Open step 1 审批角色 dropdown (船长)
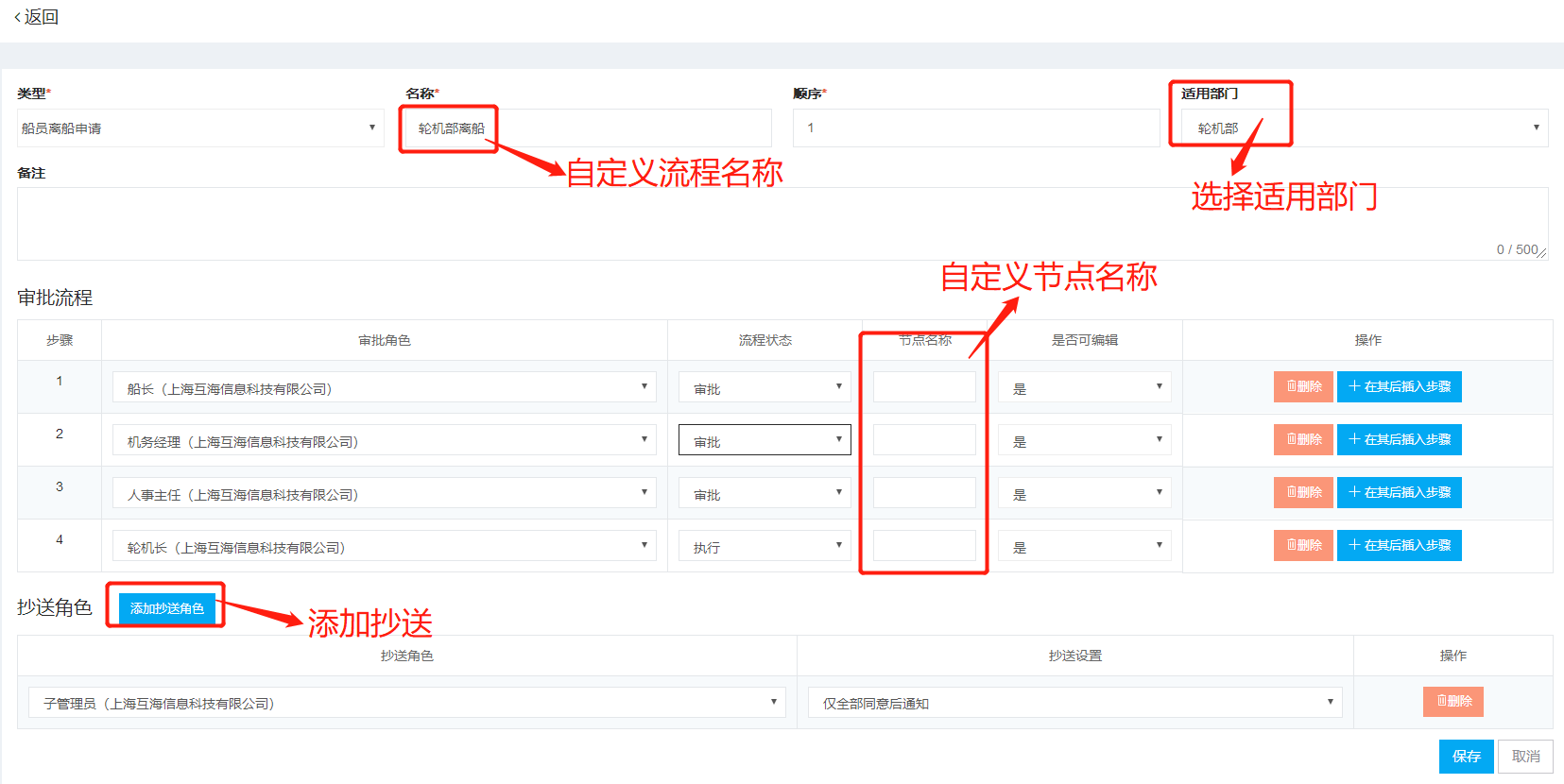1564x784 pixels. click(385, 387)
